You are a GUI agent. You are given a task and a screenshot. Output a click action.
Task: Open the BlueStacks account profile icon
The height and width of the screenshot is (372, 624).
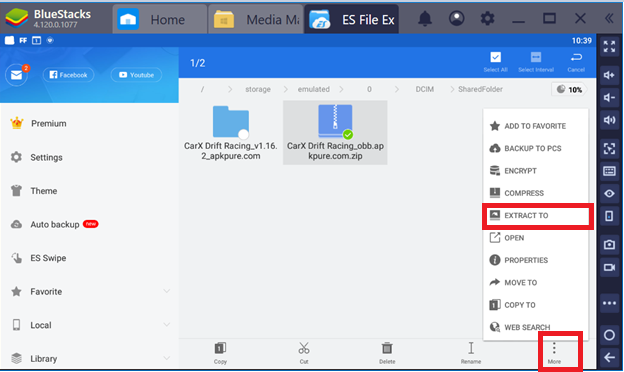click(456, 18)
